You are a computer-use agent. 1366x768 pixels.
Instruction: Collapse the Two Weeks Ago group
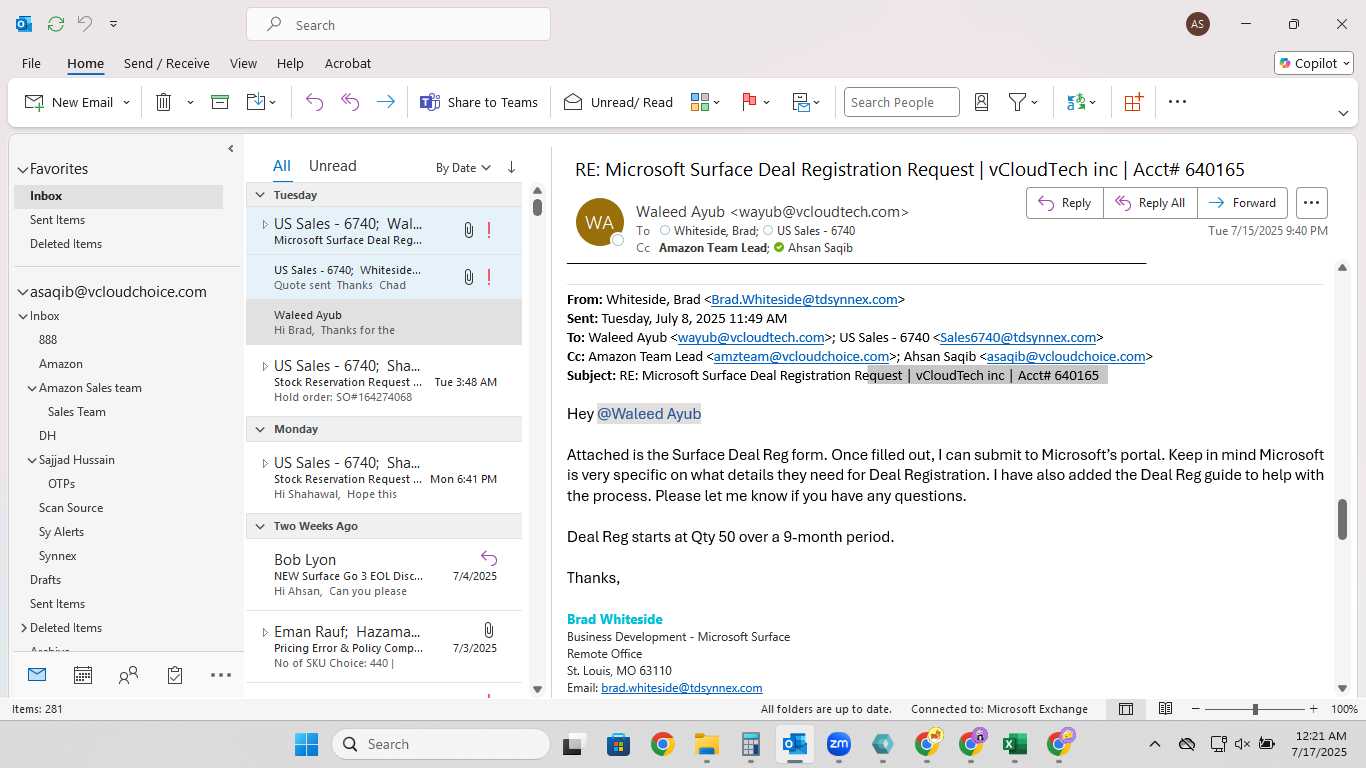260,526
